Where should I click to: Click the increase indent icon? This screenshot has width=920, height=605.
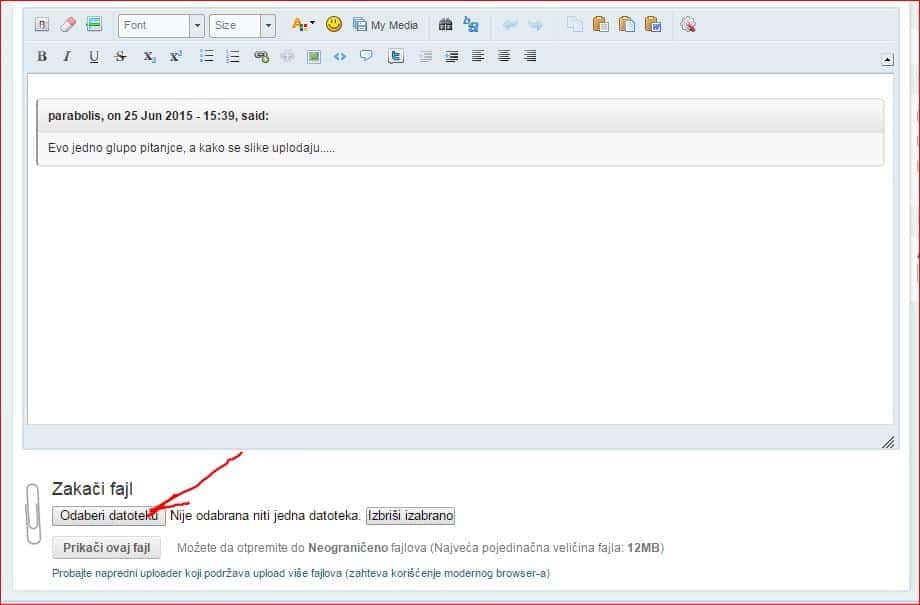click(451, 56)
